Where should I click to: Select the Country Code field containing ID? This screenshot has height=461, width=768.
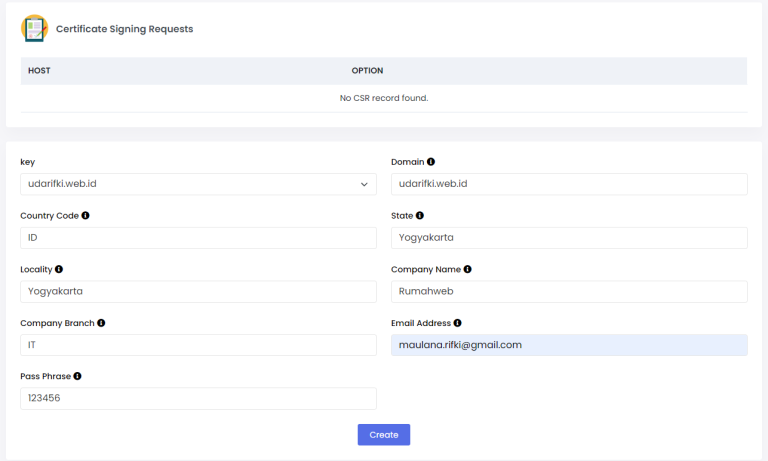(198, 238)
